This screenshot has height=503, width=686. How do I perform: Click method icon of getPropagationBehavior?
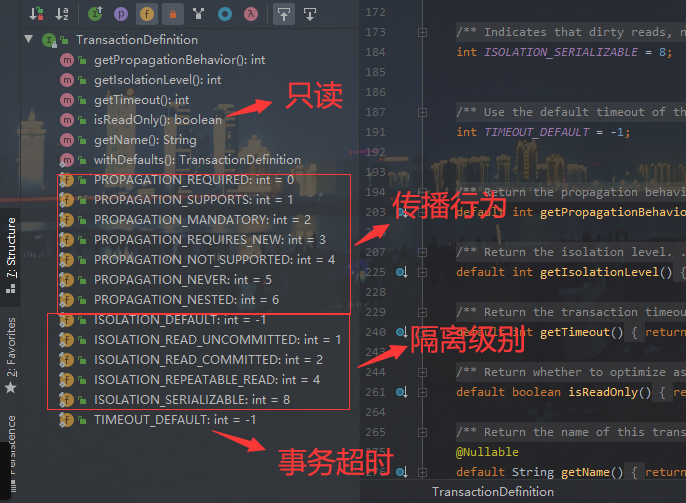point(66,60)
